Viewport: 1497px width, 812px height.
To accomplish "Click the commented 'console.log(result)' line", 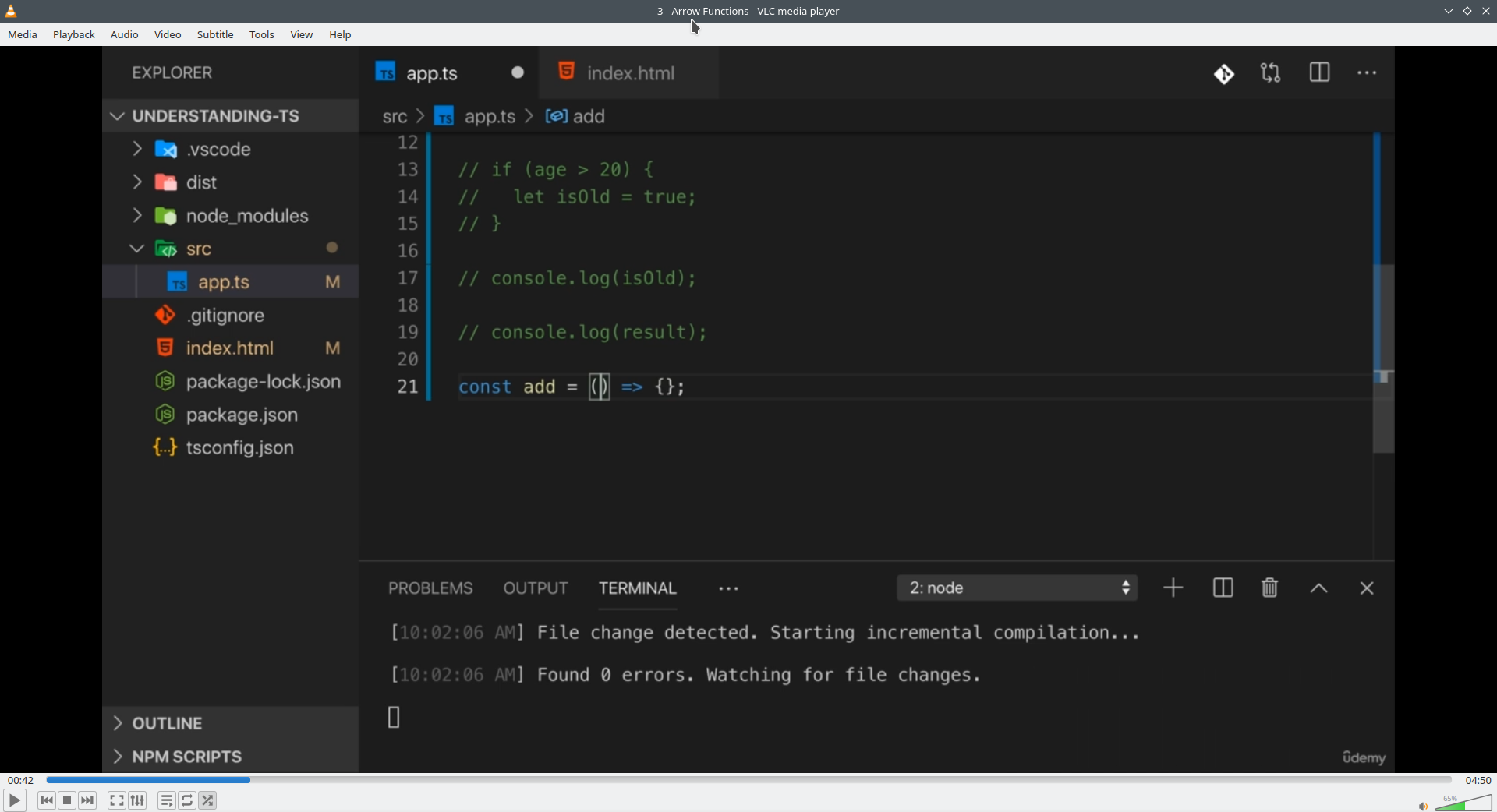I will (x=582, y=333).
